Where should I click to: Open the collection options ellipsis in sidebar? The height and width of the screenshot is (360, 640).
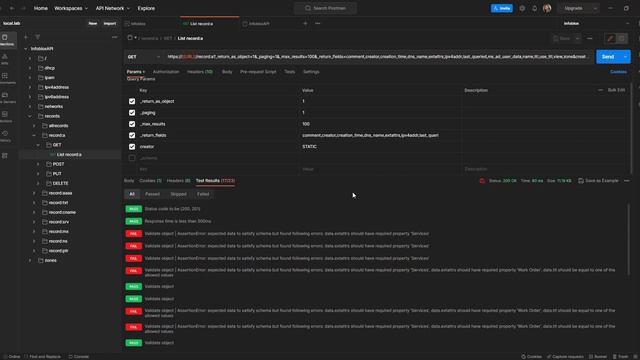pyautogui.click(x=114, y=37)
